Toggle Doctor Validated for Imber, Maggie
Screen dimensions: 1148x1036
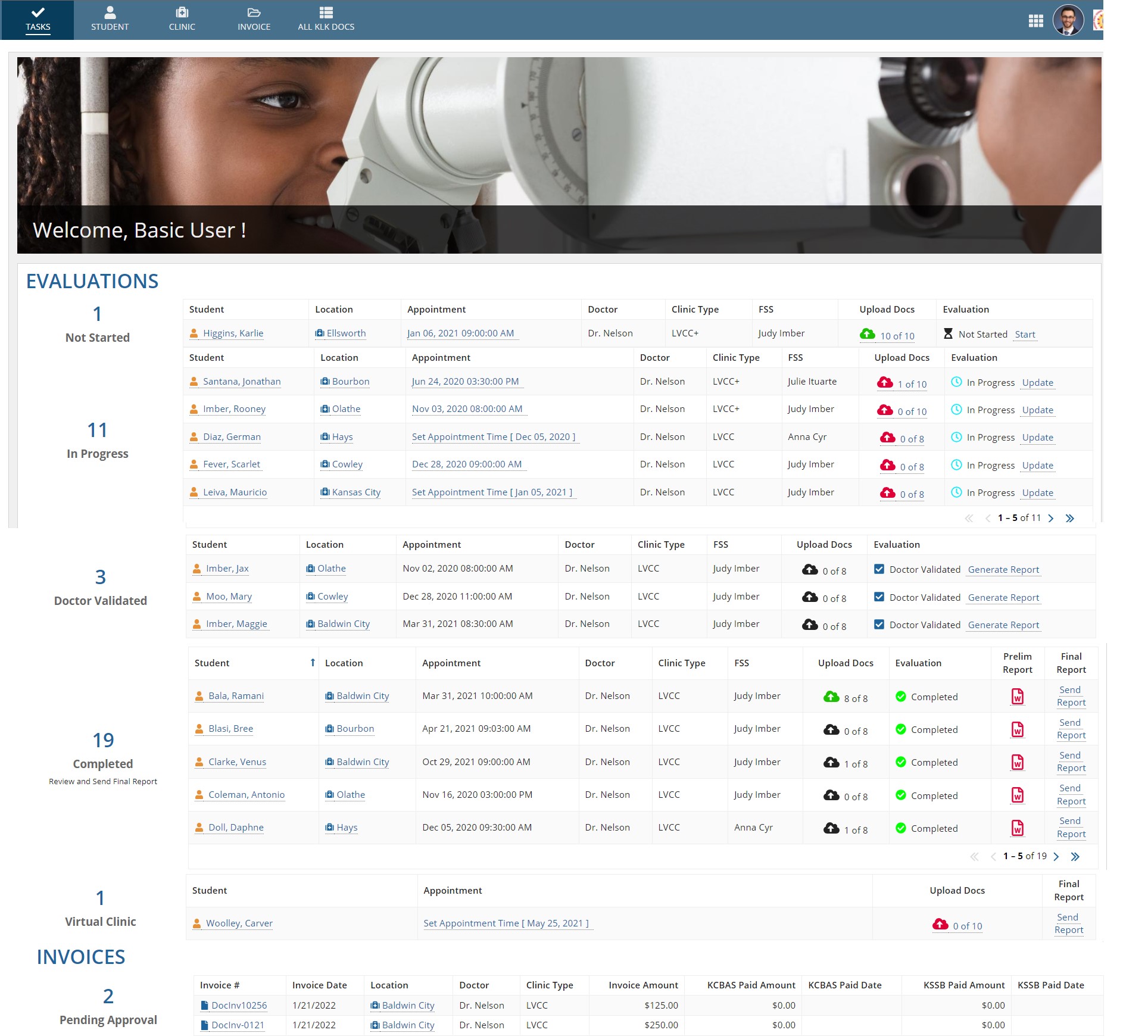click(879, 624)
